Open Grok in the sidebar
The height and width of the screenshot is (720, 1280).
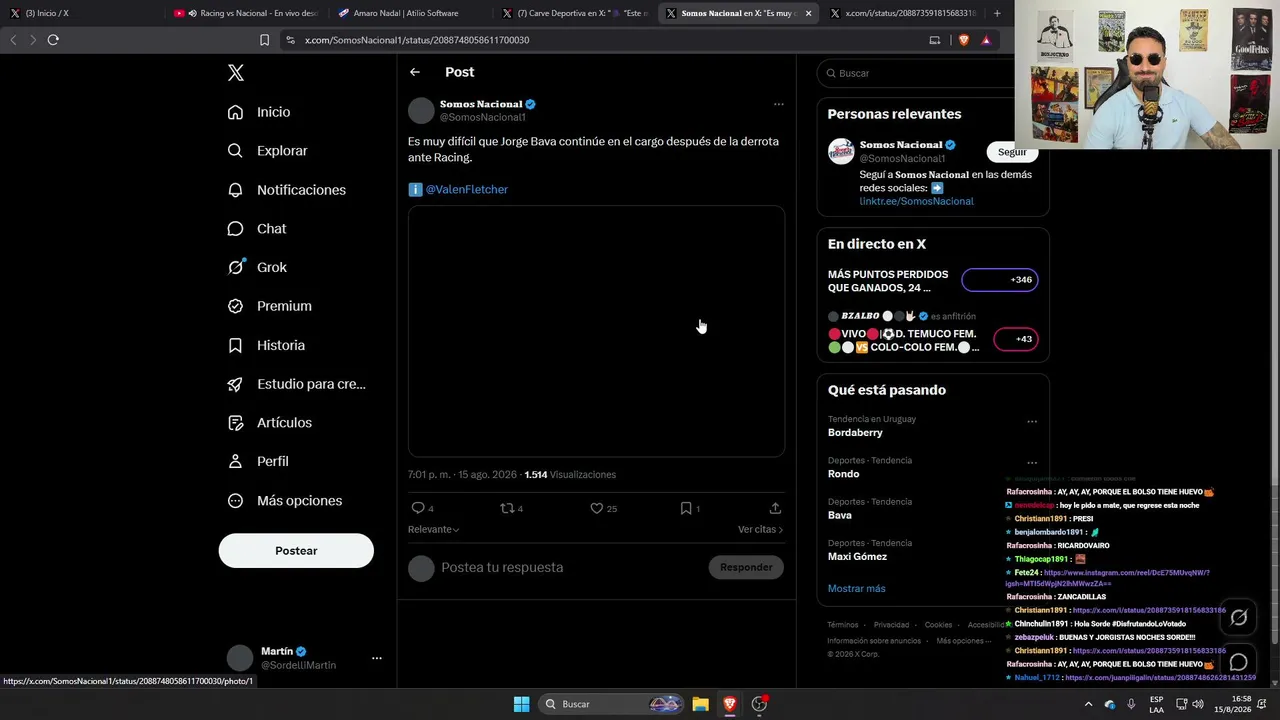[x=257, y=267]
